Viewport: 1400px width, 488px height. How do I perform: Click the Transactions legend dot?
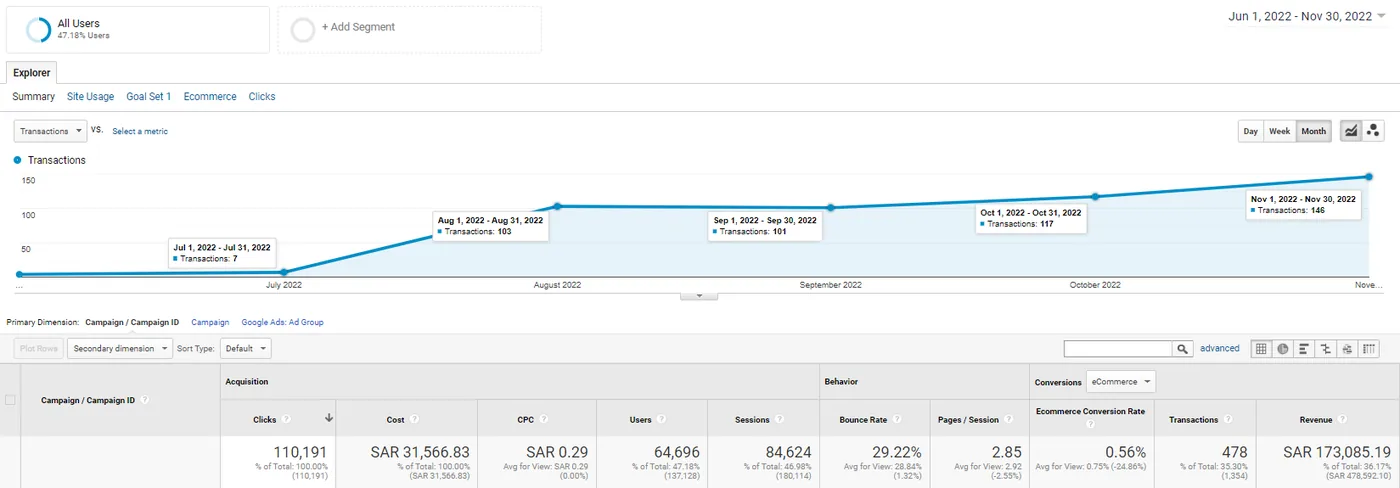coord(18,160)
